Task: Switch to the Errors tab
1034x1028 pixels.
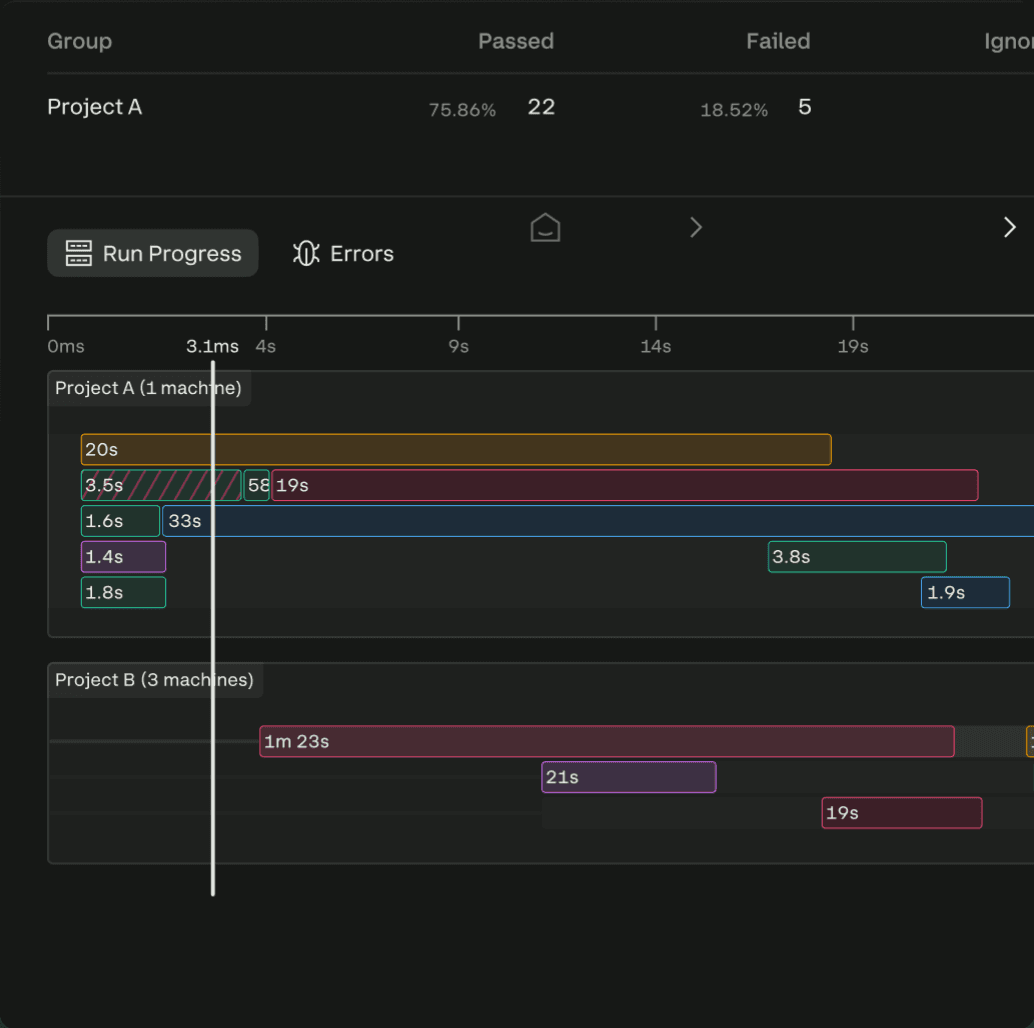Action: 344,253
